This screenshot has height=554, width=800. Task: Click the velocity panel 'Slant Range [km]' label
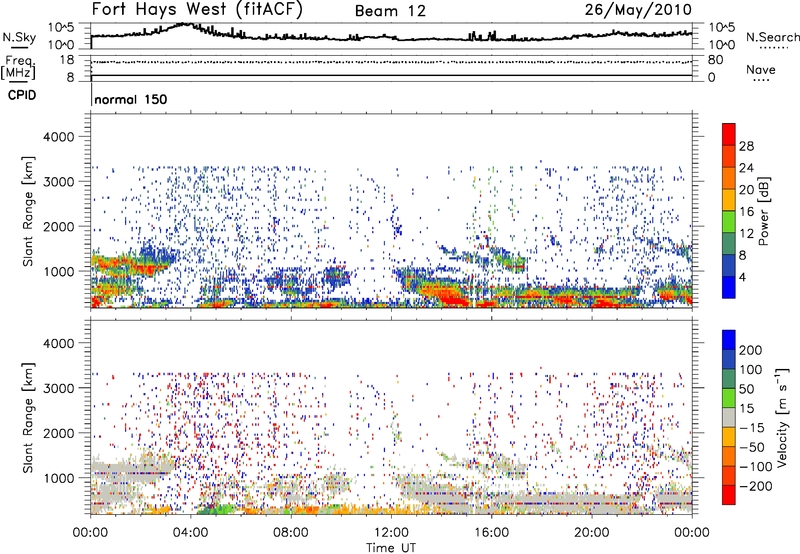[28, 418]
